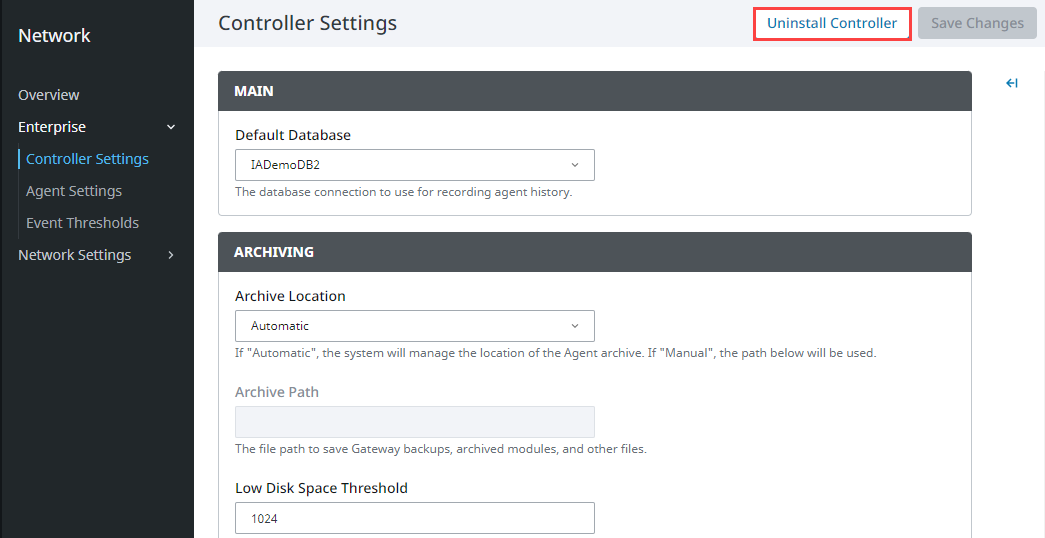Image resolution: width=1045 pixels, height=538 pixels.
Task: Click the Archive Location dropdown chevron arrow
Action: click(575, 326)
